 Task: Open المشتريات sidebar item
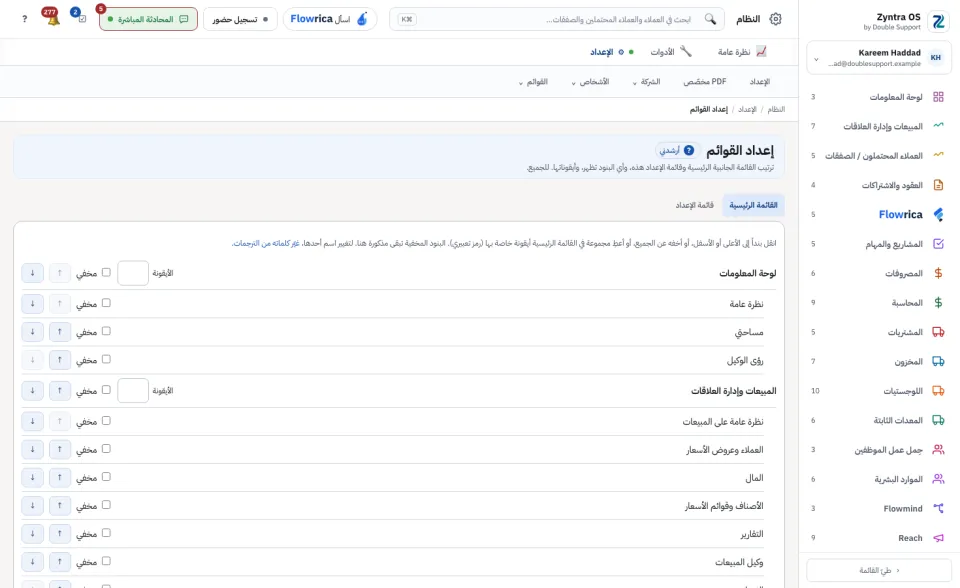click(879, 332)
